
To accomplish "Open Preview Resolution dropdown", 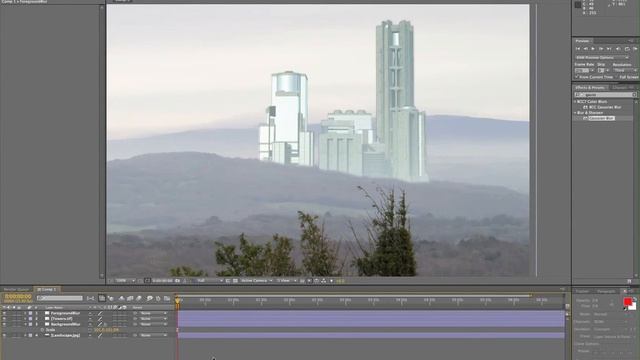I will tap(626, 70).
